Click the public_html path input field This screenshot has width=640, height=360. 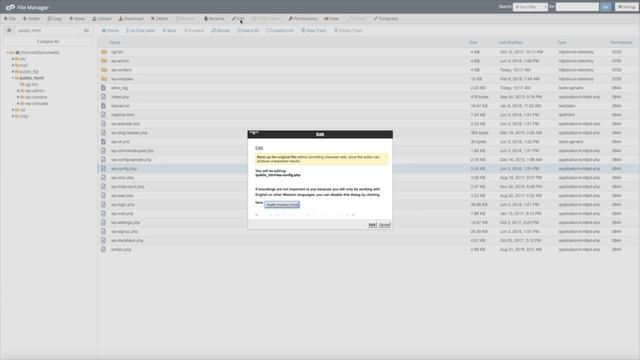coord(47,31)
